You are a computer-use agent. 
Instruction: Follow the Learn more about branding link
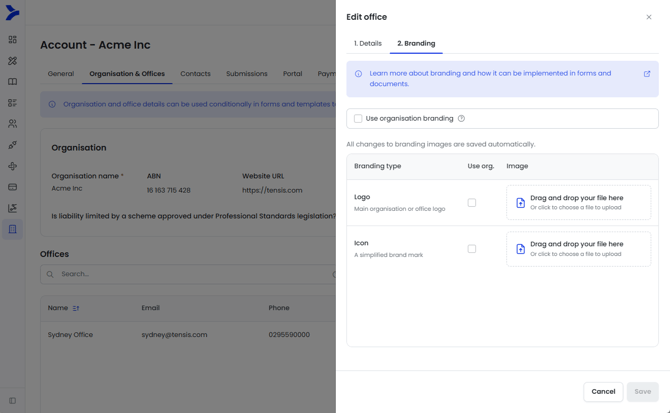click(x=490, y=73)
